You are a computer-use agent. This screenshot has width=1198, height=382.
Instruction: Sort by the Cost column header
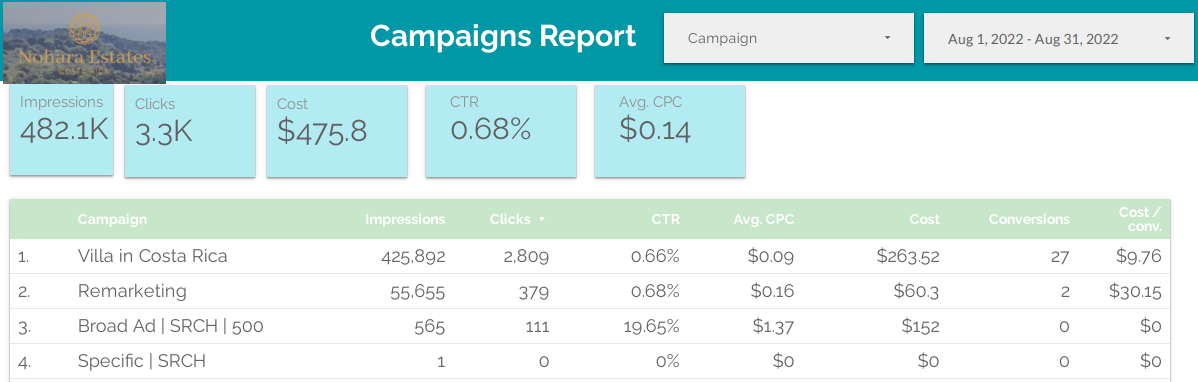pos(924,219)
